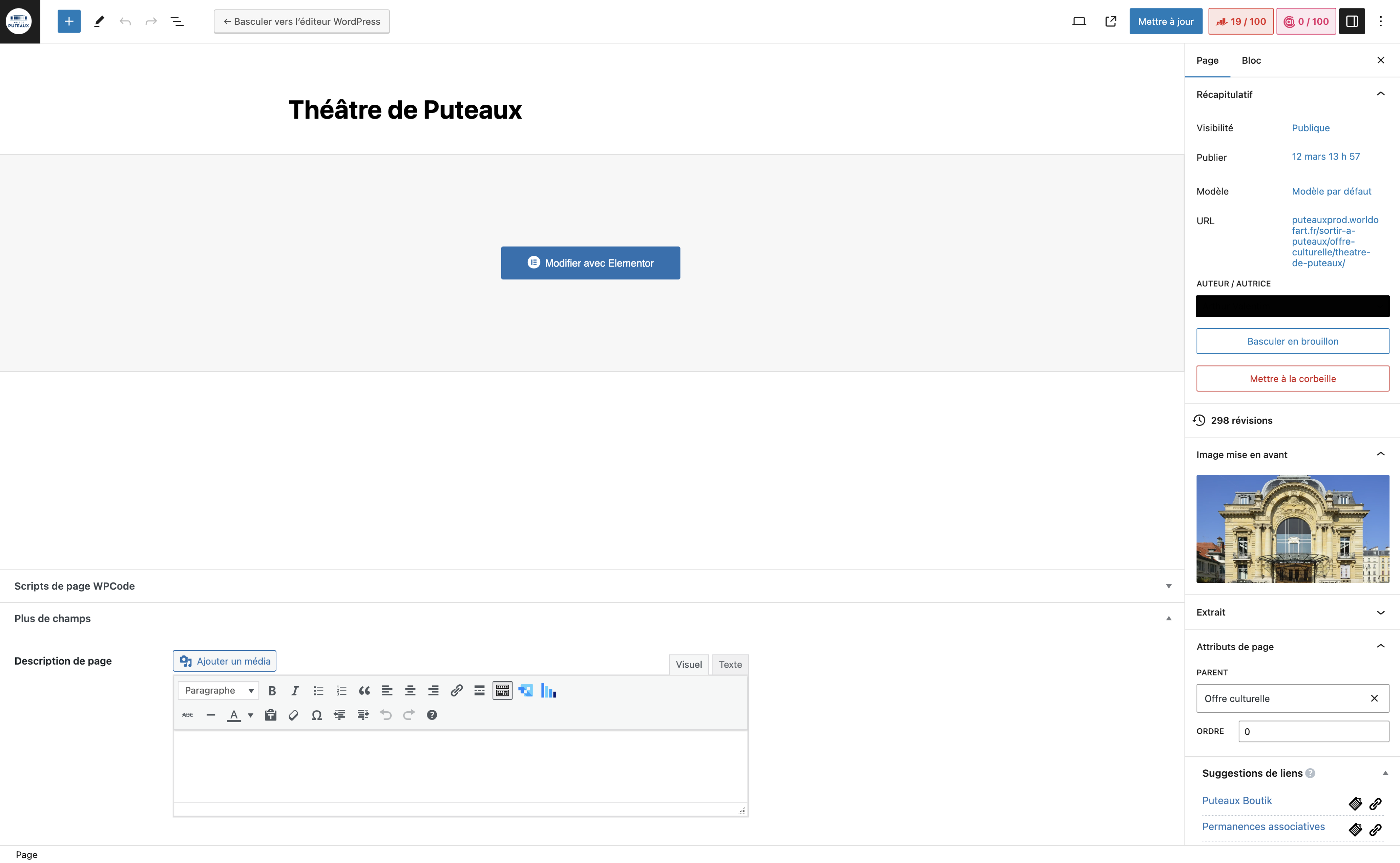Viewport: 1400px width, 863px height.
Task: Click the laptop preview device icon
Action: (1079, 22)
